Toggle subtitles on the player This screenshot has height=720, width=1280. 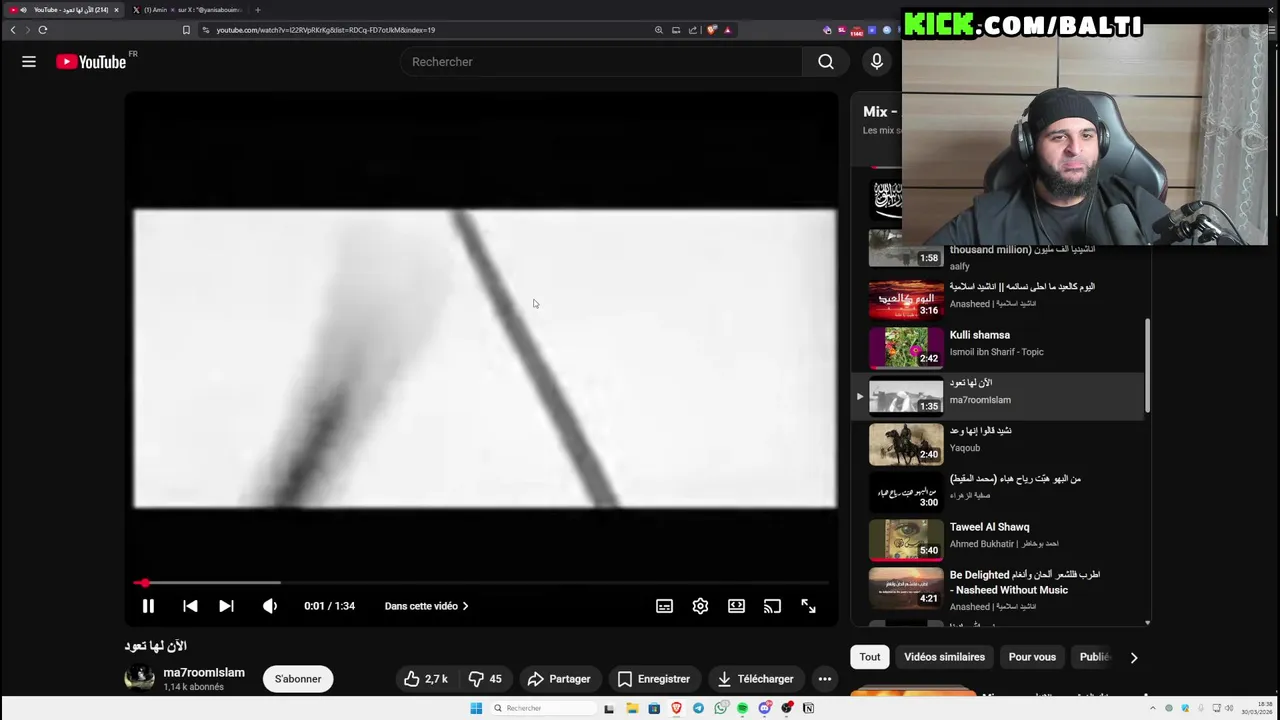pyautogui.click(x=664, y=606)
